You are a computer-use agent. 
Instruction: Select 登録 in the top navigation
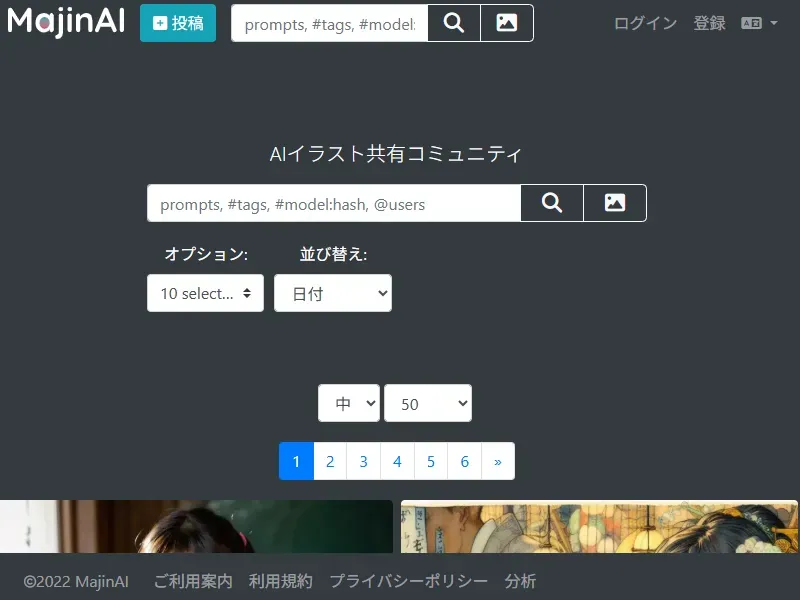tap(709, 23)
